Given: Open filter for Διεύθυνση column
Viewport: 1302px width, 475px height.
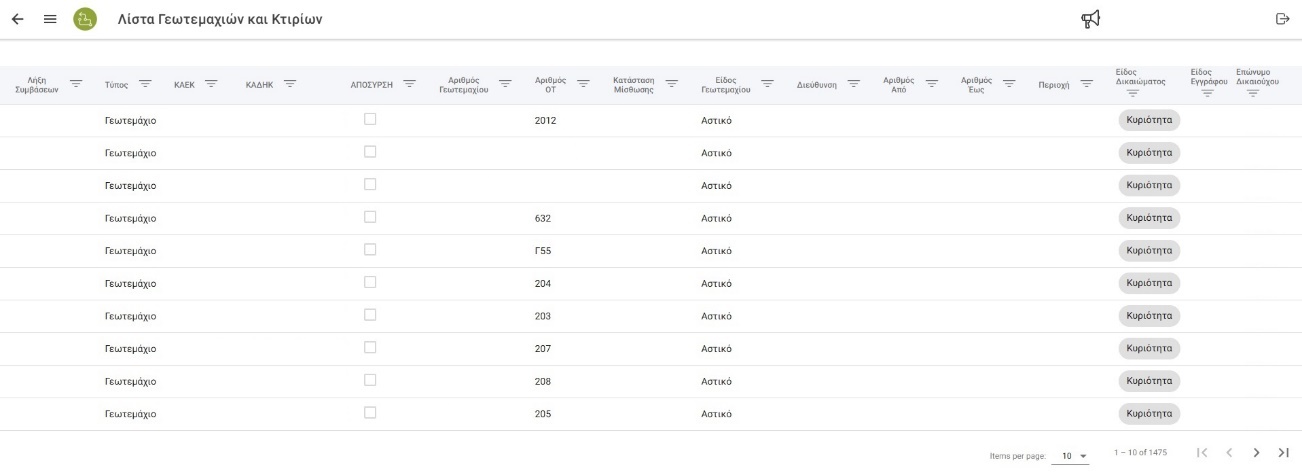Looking at the screenshot, I should point(853,84).
